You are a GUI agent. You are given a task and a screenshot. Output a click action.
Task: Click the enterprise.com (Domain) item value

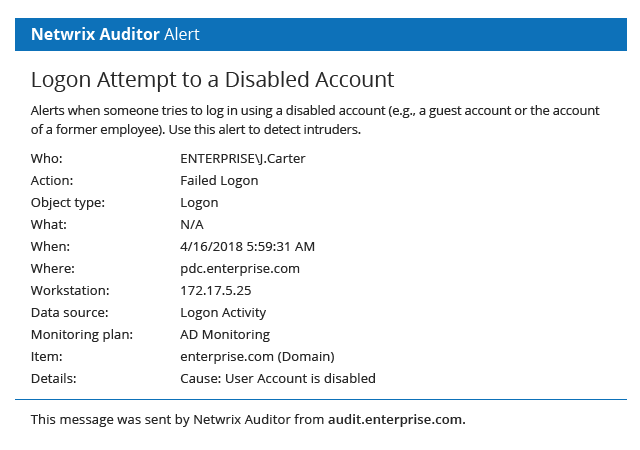257,356
